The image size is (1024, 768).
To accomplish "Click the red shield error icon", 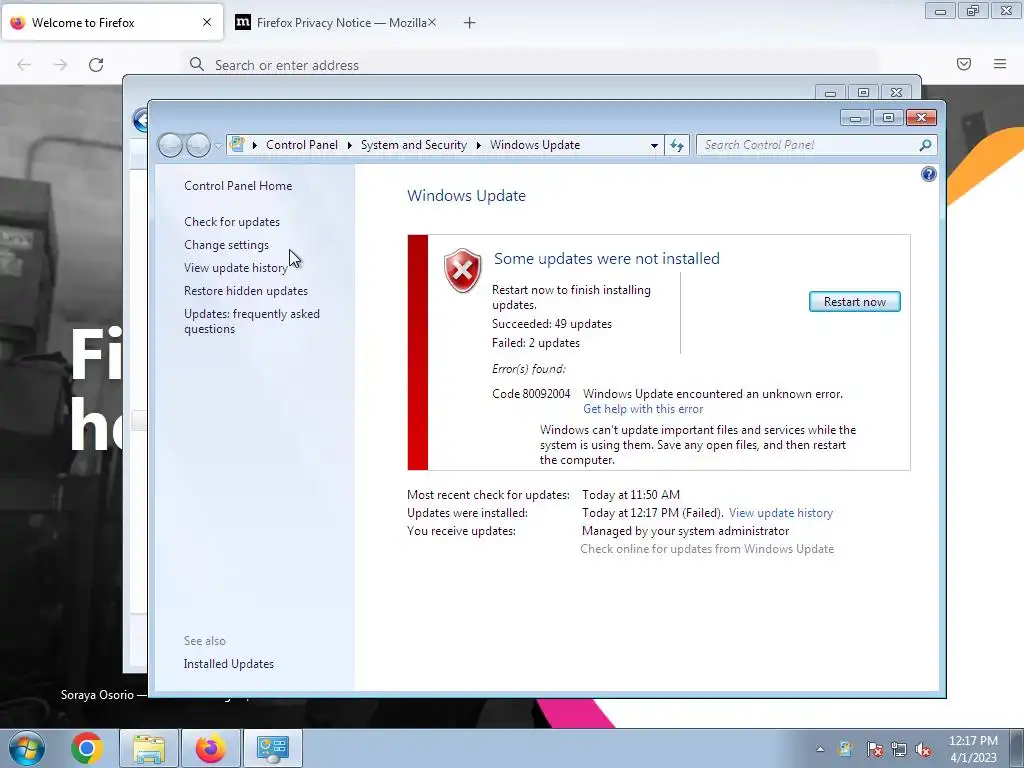I will pyautogui.click(x=462, y=270).
